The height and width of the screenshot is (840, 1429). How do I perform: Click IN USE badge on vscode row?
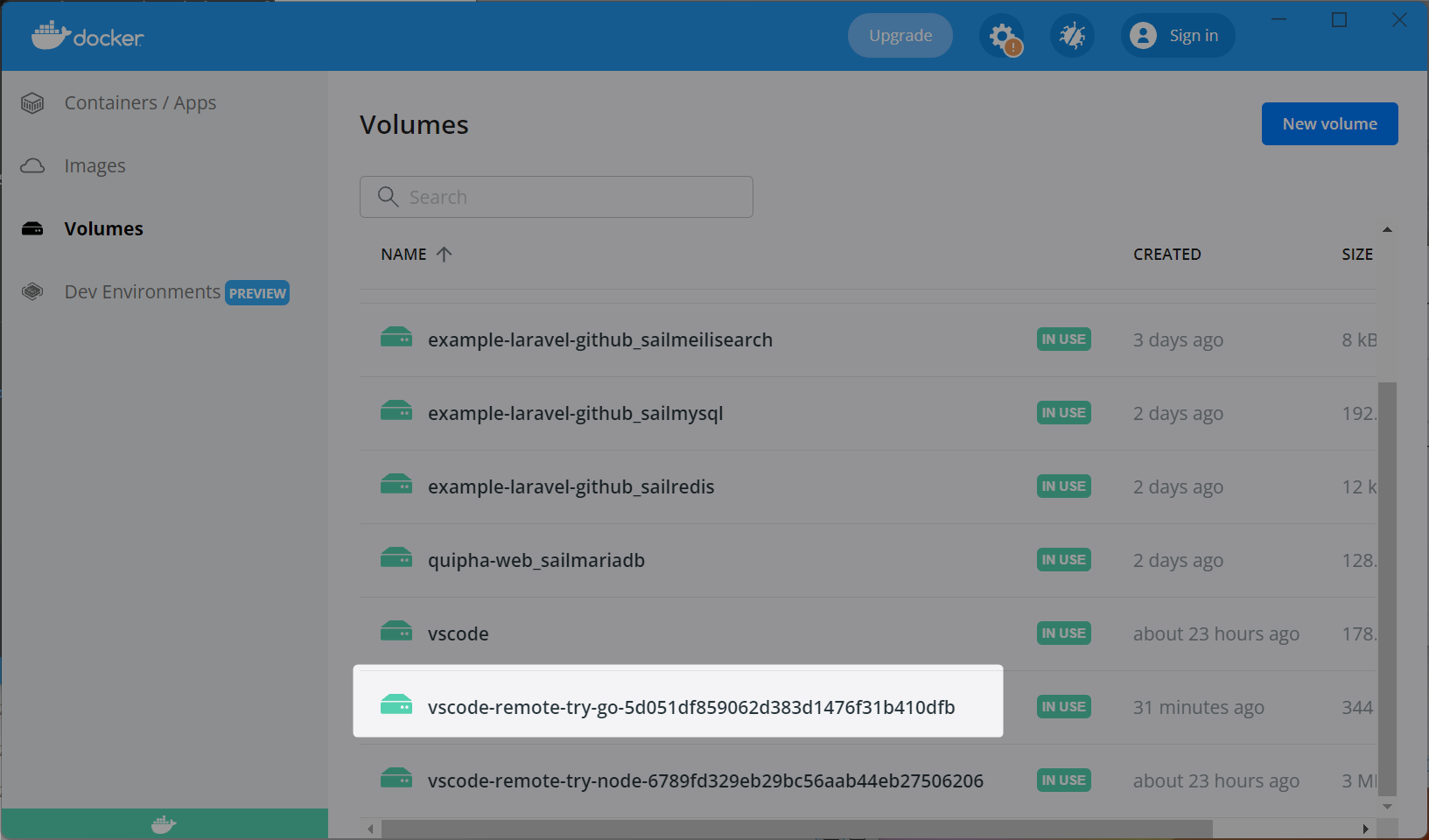click(x=1064, y=633)
